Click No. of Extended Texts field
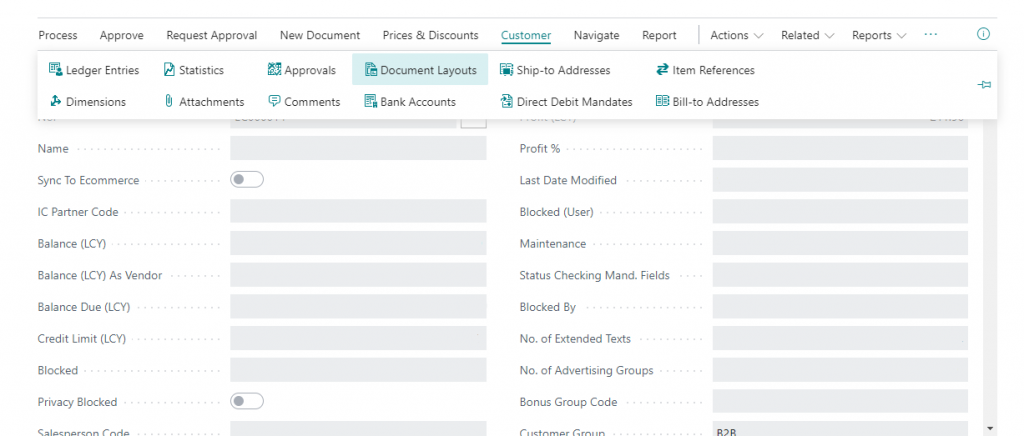 pos(840,338)
